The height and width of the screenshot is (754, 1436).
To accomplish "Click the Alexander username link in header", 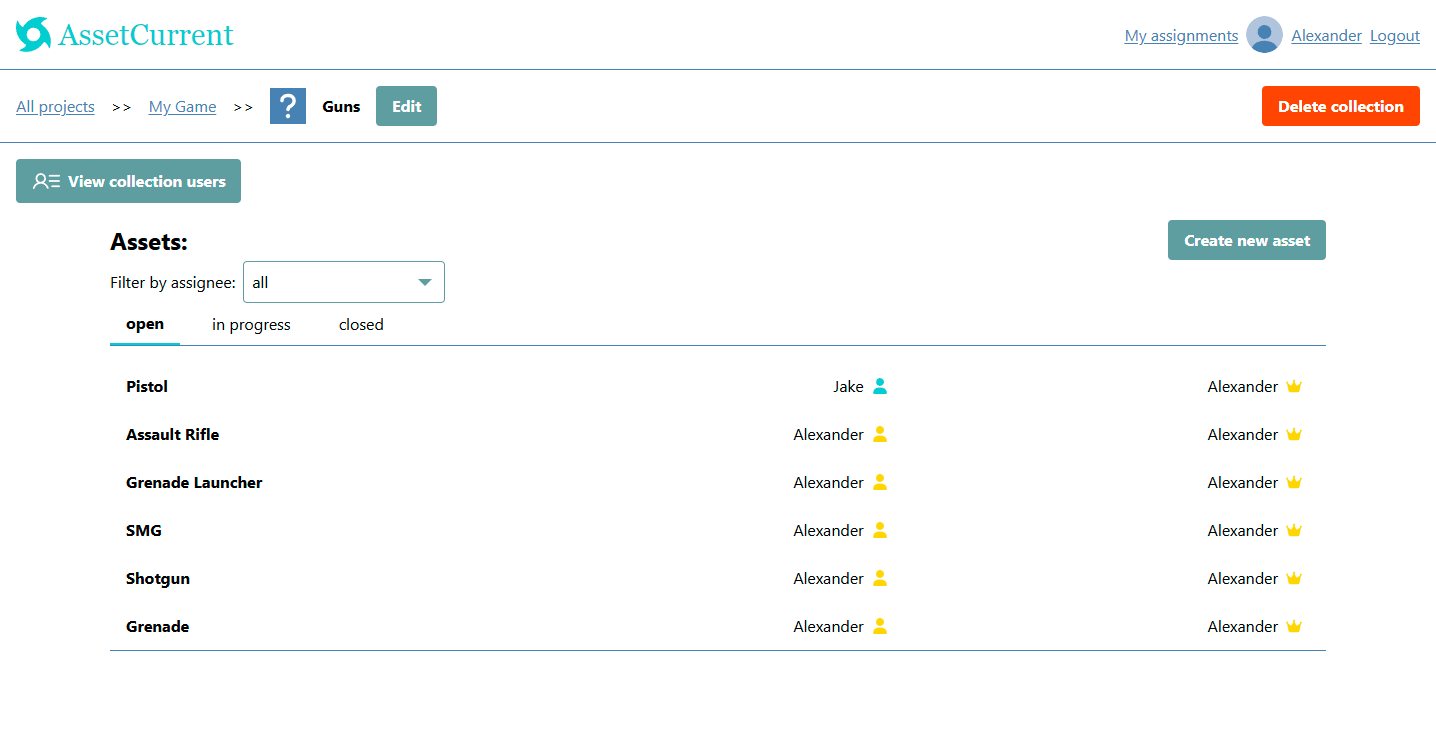I will (1326, 36).
